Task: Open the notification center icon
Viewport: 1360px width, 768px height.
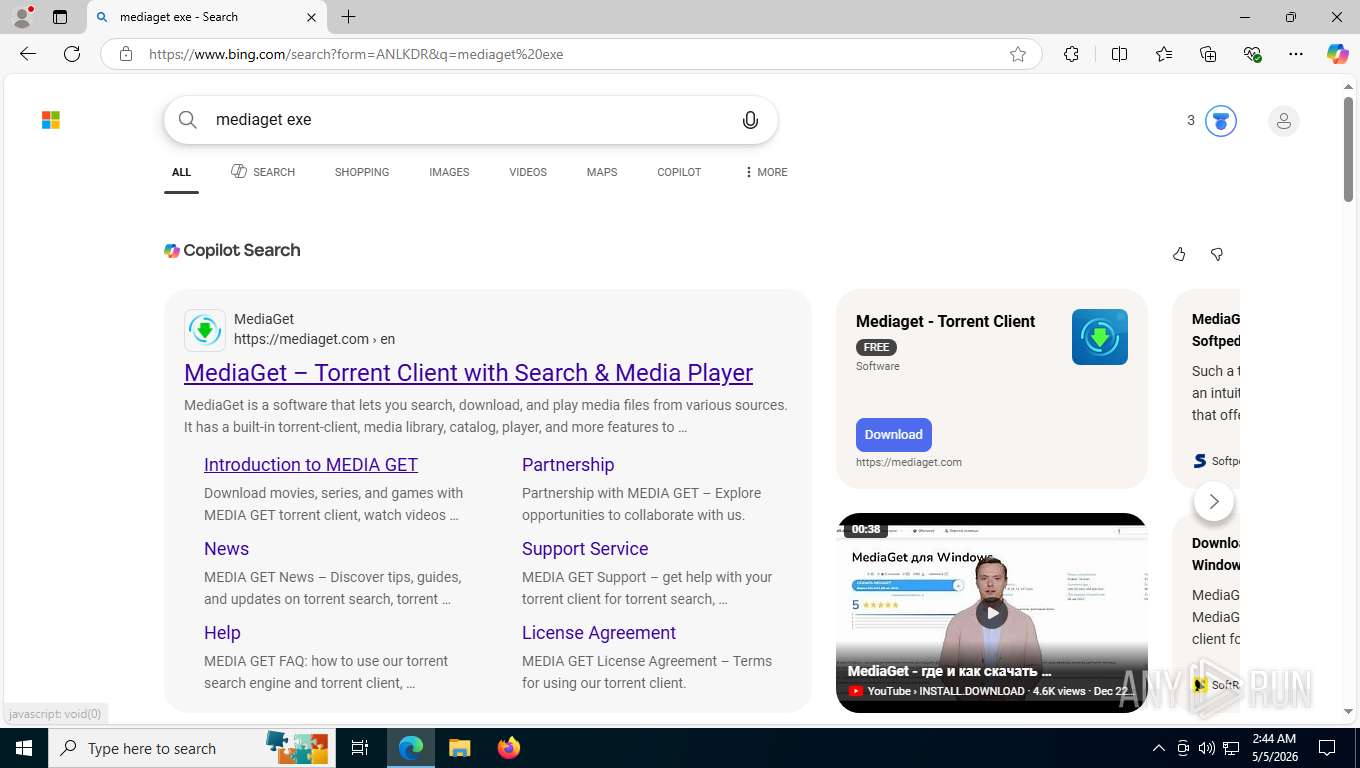Action: click(1327, 748)
